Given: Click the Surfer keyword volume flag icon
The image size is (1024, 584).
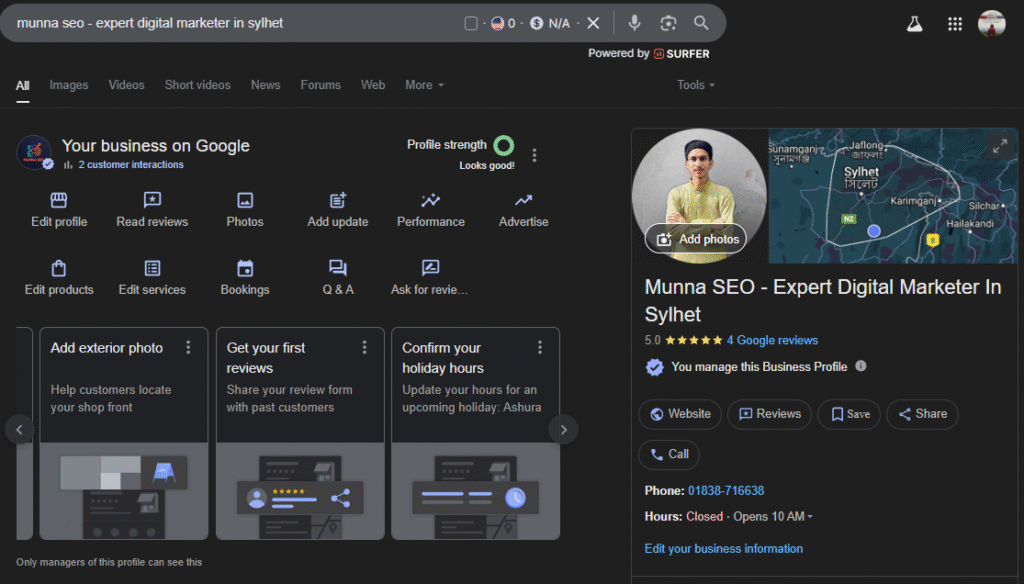Looking at the screenshot, I should 498,24.
